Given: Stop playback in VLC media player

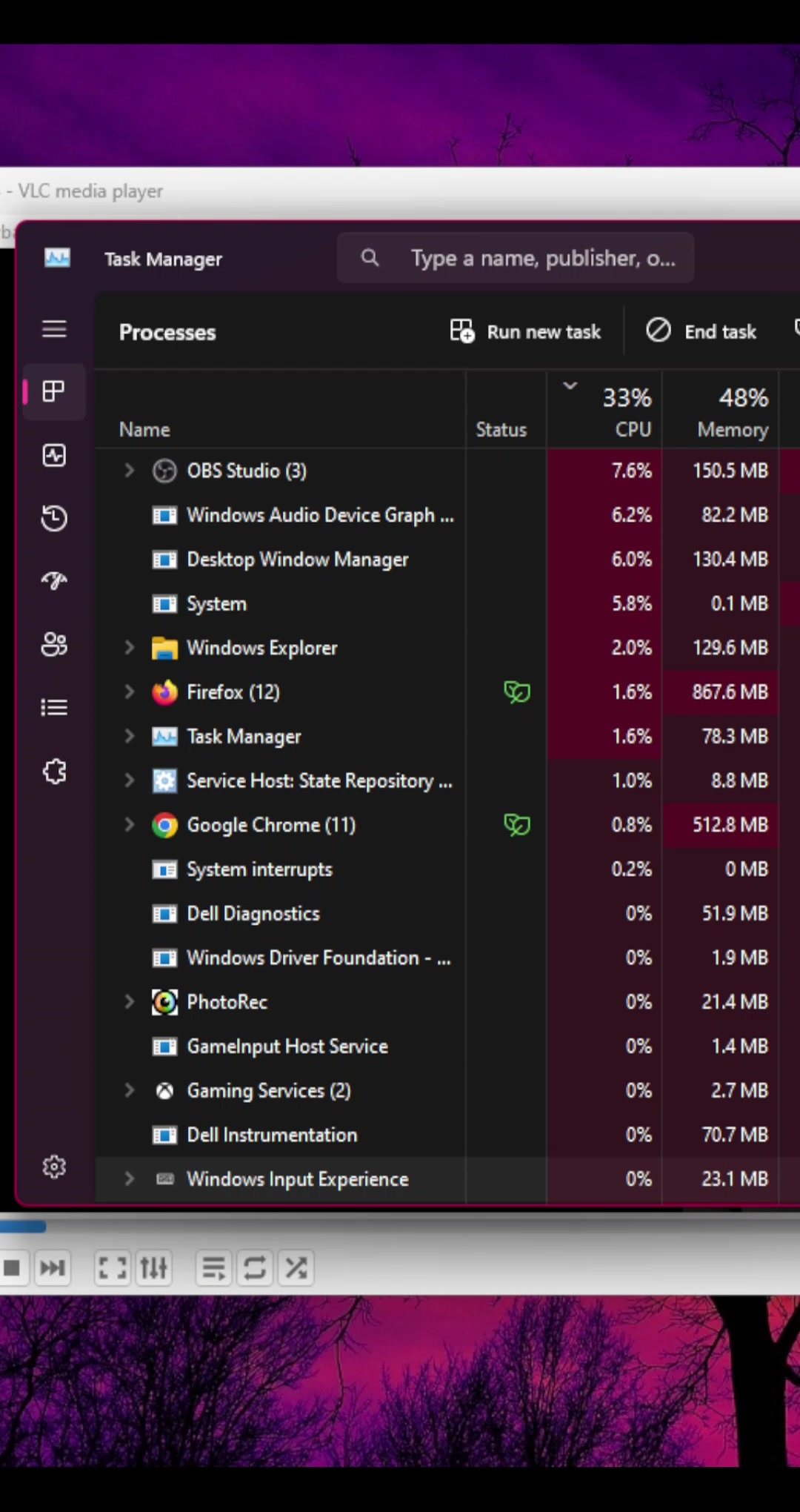Looking at the screenshot, I should pyautogui.click(x=12, y=1267).
